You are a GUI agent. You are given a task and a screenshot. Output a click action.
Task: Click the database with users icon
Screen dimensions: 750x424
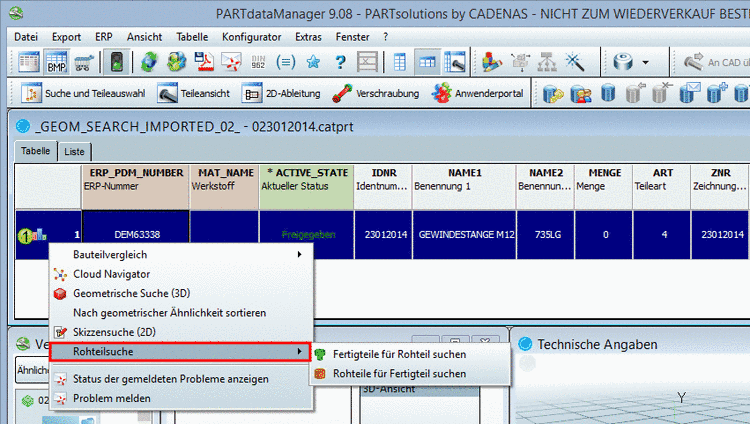click(580, 93)
